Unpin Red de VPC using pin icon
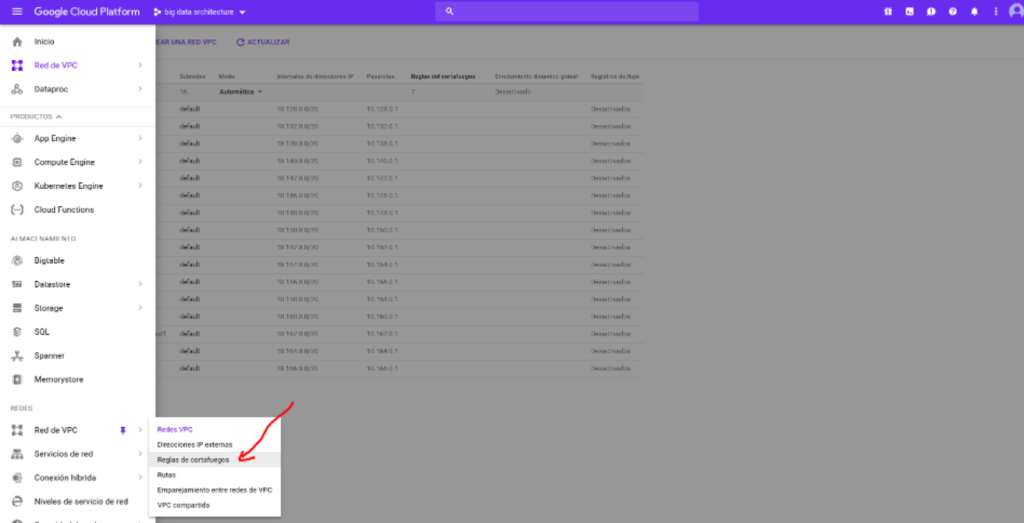The width and height of the screenshot is (1024, 523). click(x=123, y=430)
